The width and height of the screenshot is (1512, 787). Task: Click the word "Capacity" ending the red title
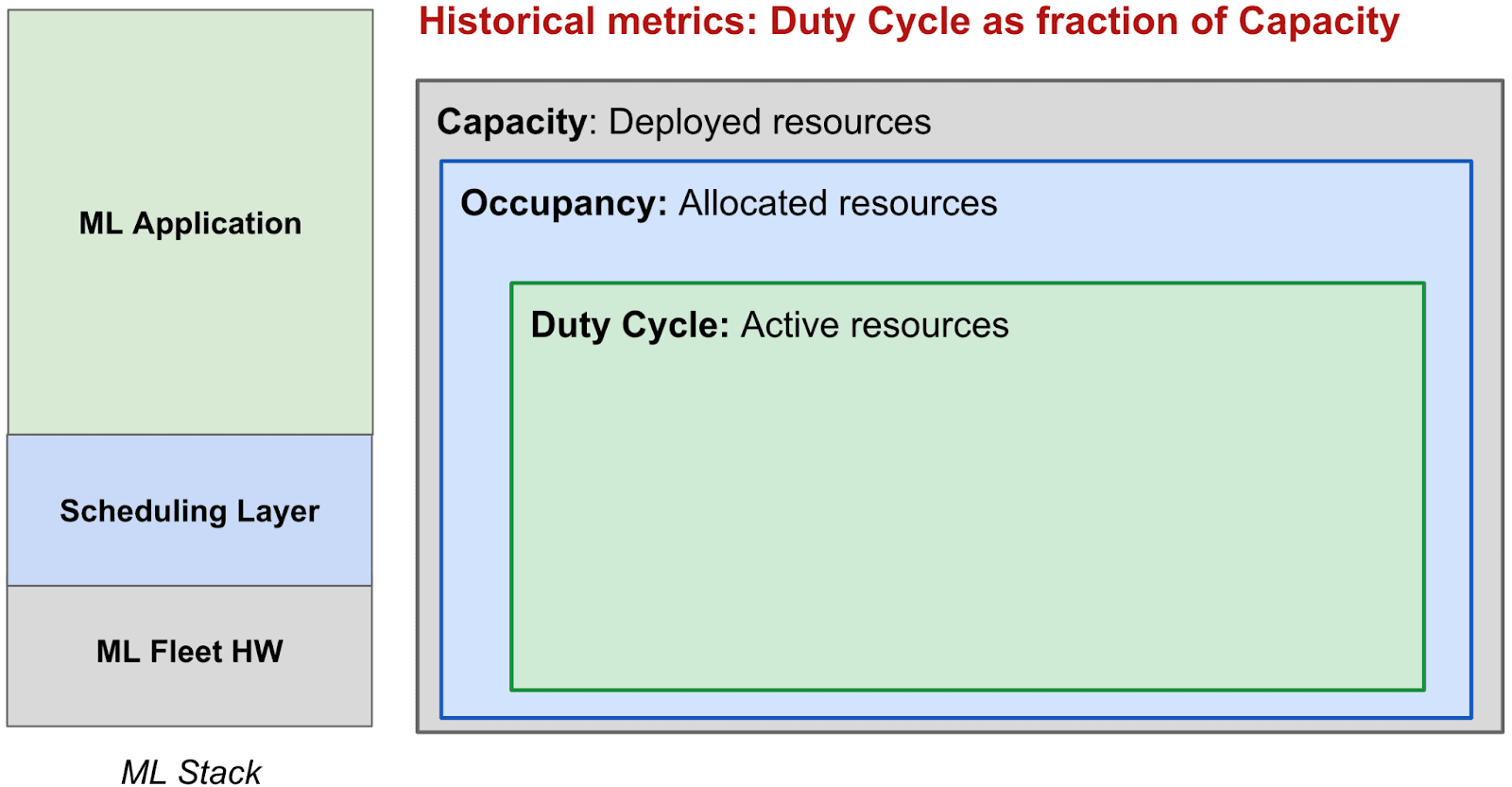coord(1318,22)
